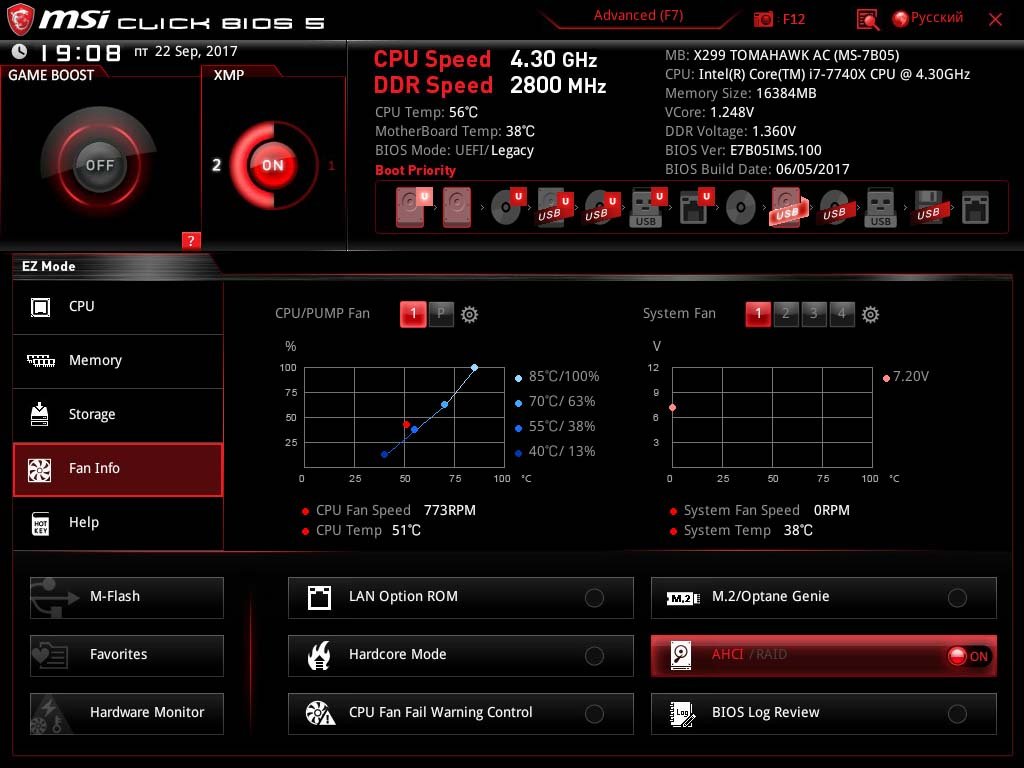This screenshot has height=768, width=1024.
Task: Launch M-Flash
Action: (127, 598)
